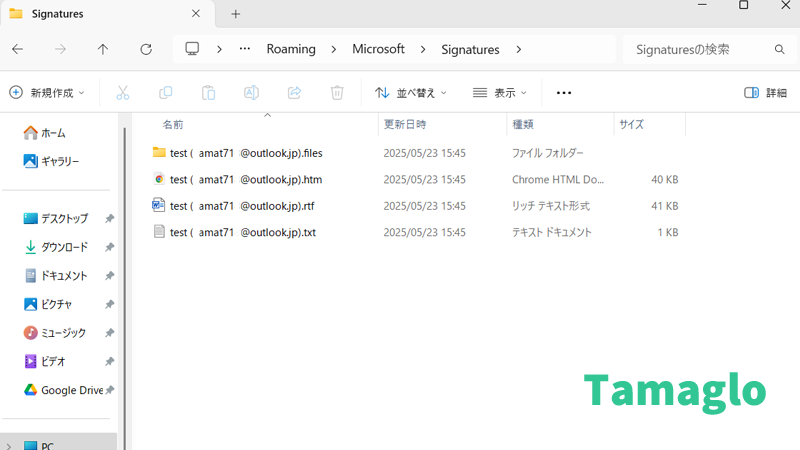The width and height of the screenshot is (800, 450).
Task: Select Microsoft in the address breadcrumb
Action: pos(378,49)
